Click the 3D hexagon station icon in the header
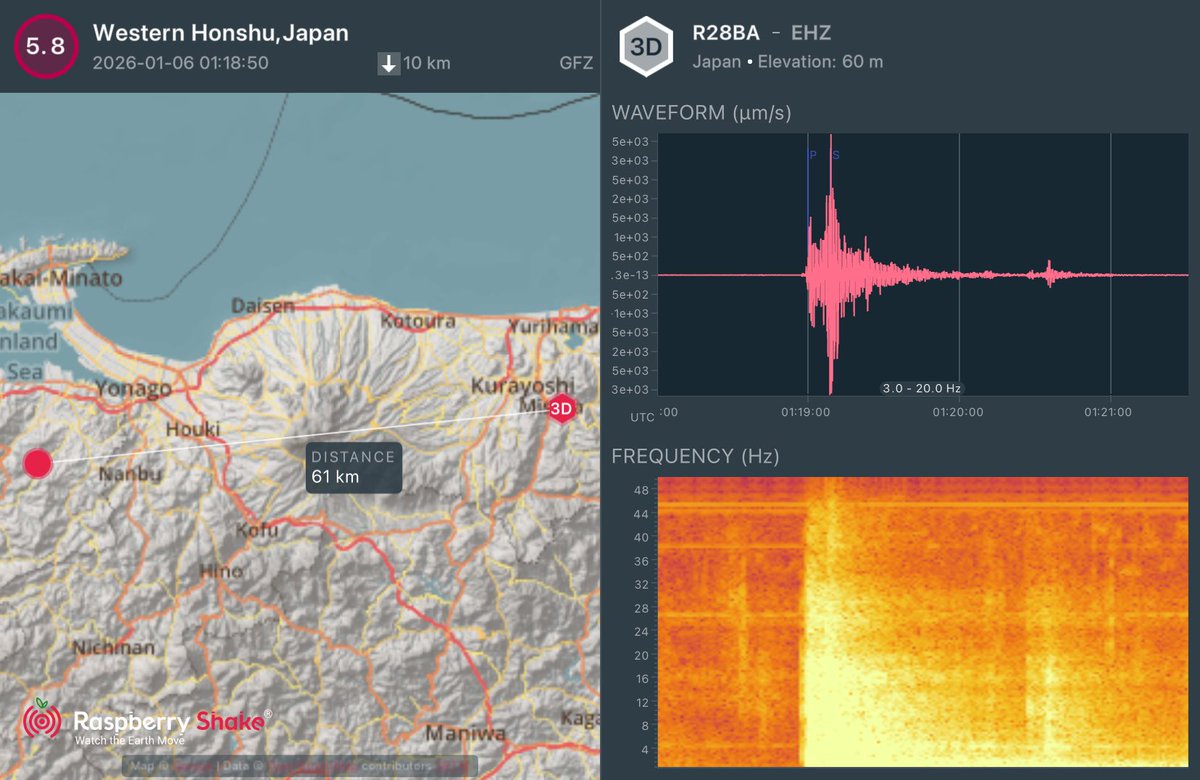 [x=646, y=45]
